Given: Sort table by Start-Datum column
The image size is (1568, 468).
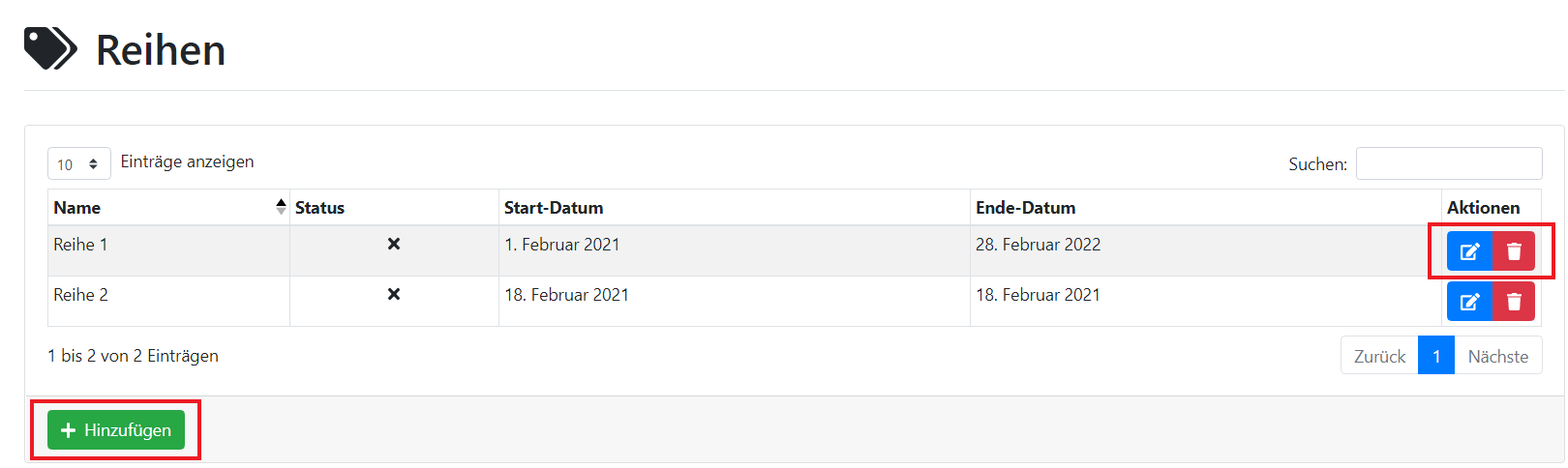Looking at the screenshot, I should tap(554, 208).
